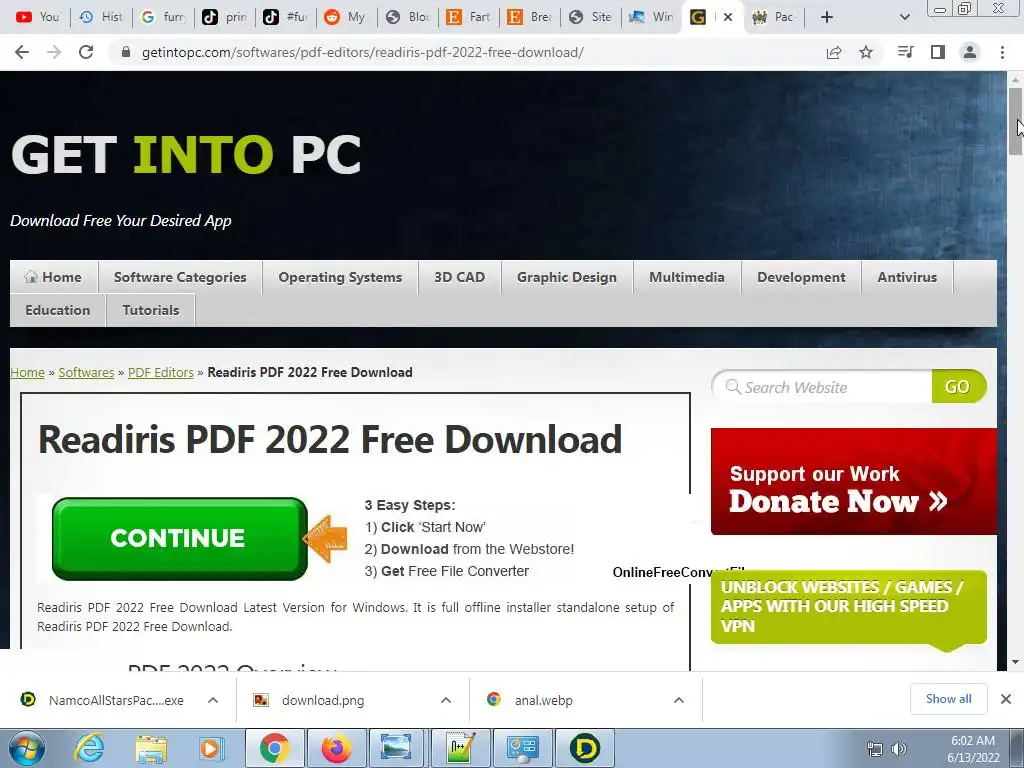
Task: View site info via padlock icon
Action: [126, 52]
